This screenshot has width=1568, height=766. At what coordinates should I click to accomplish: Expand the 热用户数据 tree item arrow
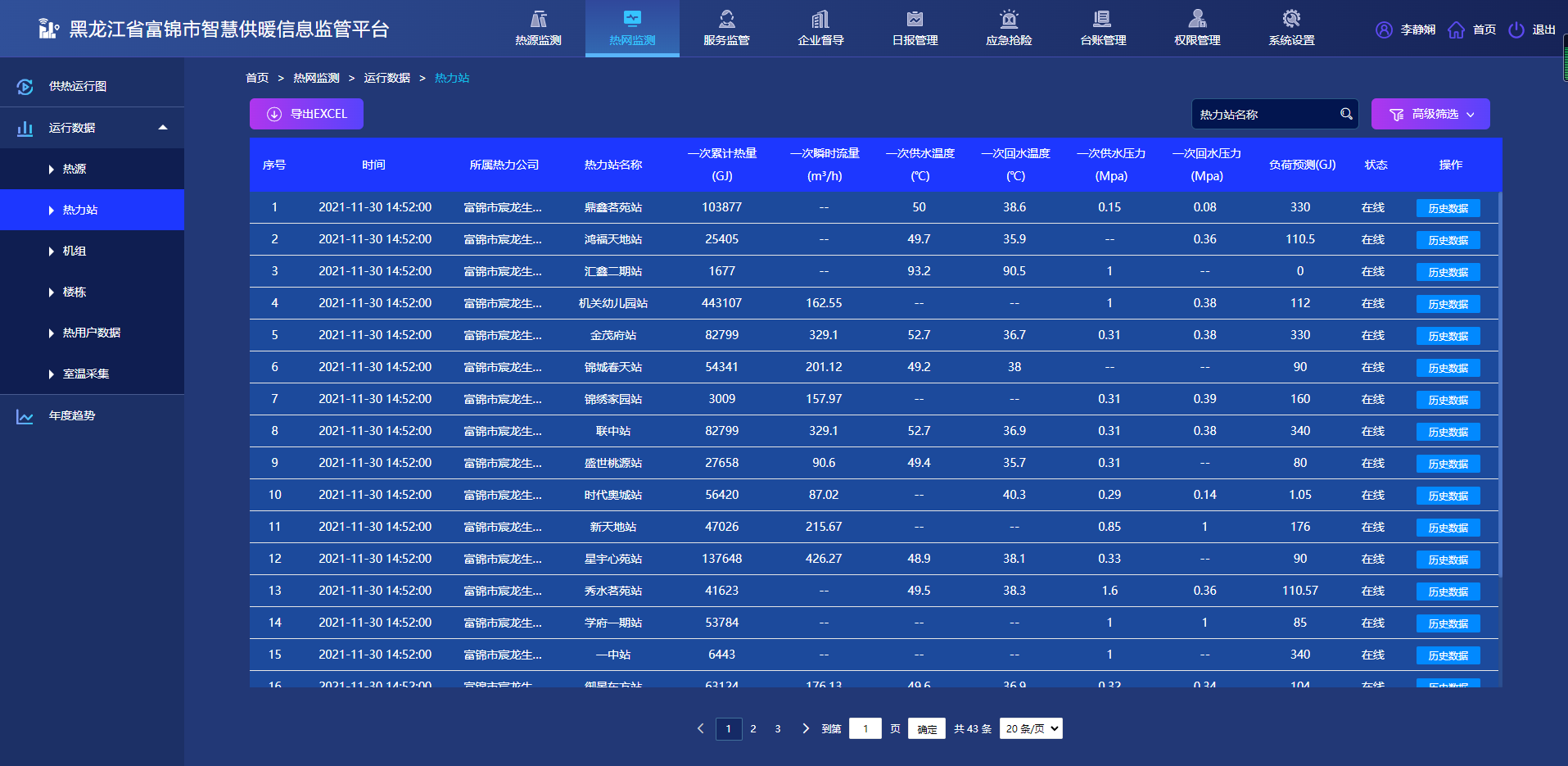51,333
